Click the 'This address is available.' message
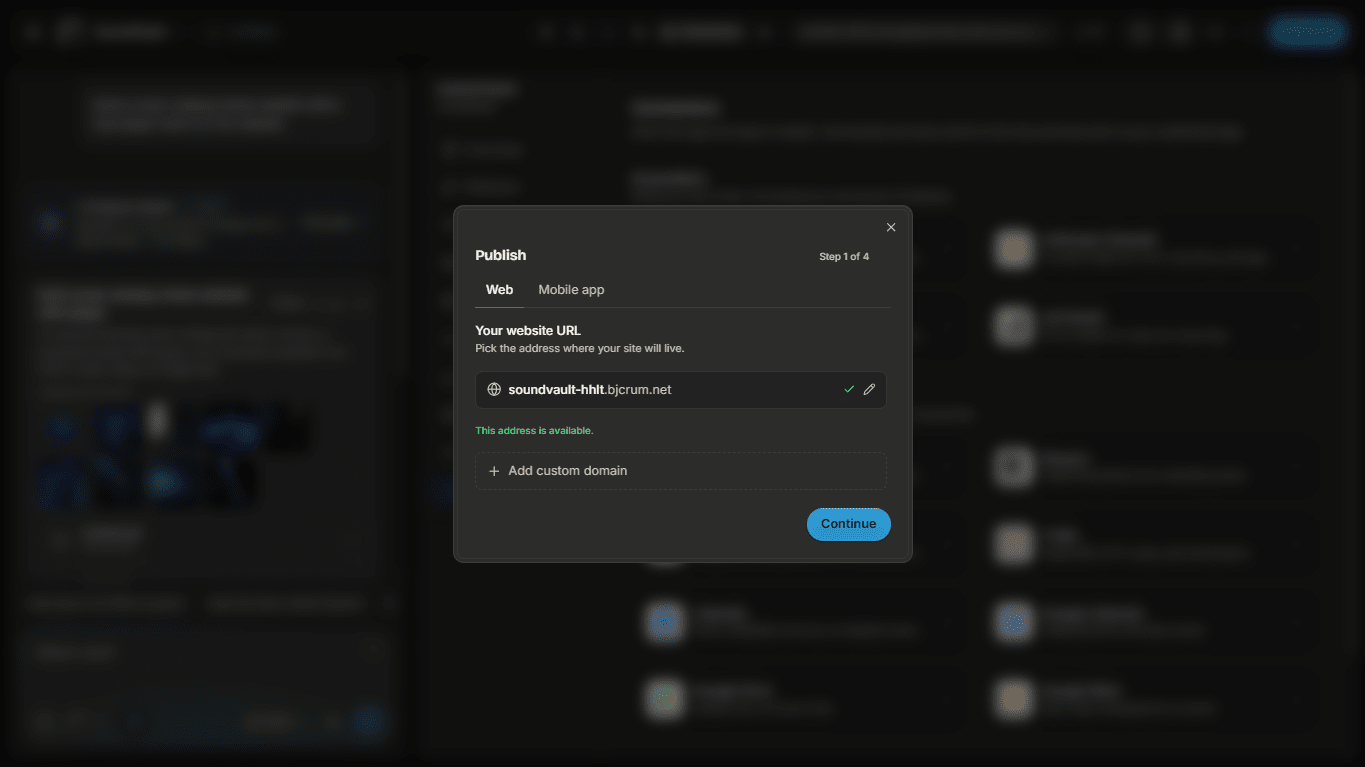Viewport: 1365px width, 767px height. pyautogui.click(x=534, y=431)
